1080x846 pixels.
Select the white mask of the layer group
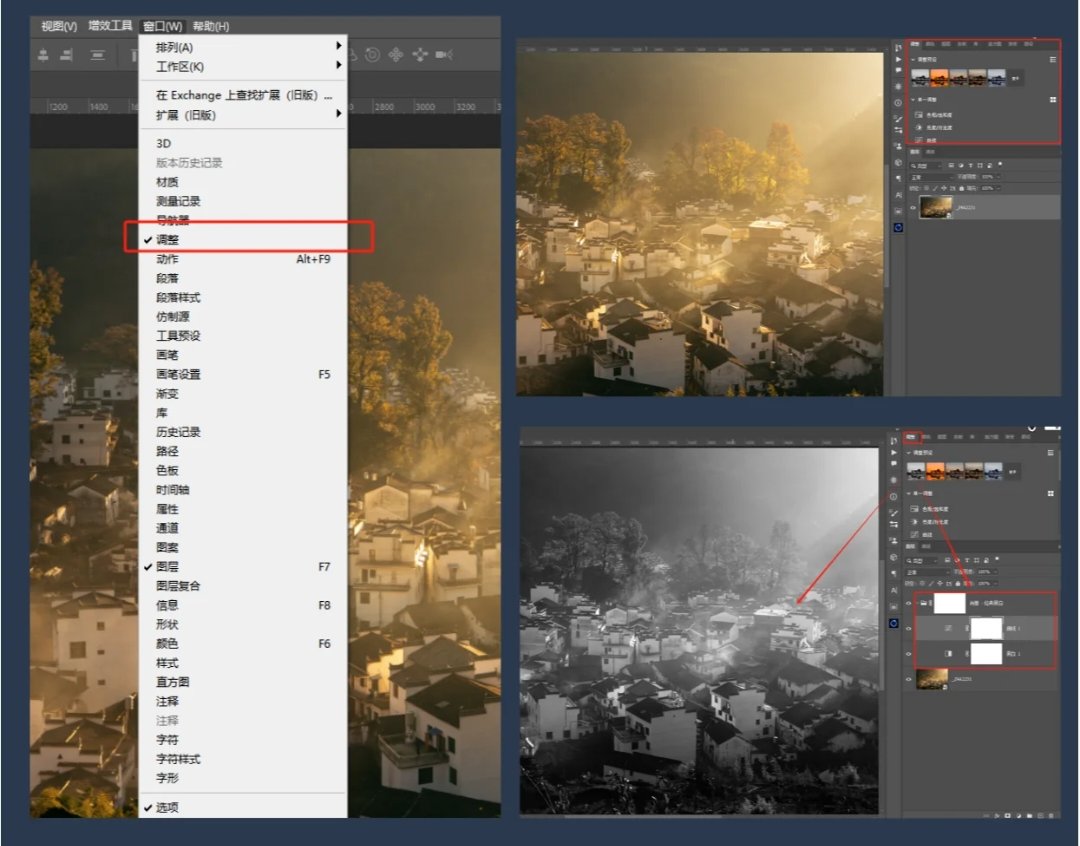[x=950, y=603]
